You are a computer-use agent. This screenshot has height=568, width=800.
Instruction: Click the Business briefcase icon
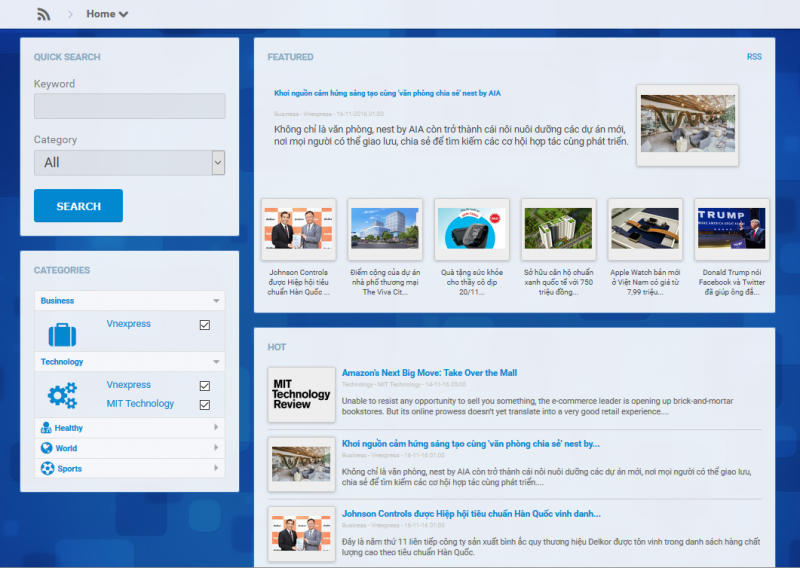pos(62,335)
